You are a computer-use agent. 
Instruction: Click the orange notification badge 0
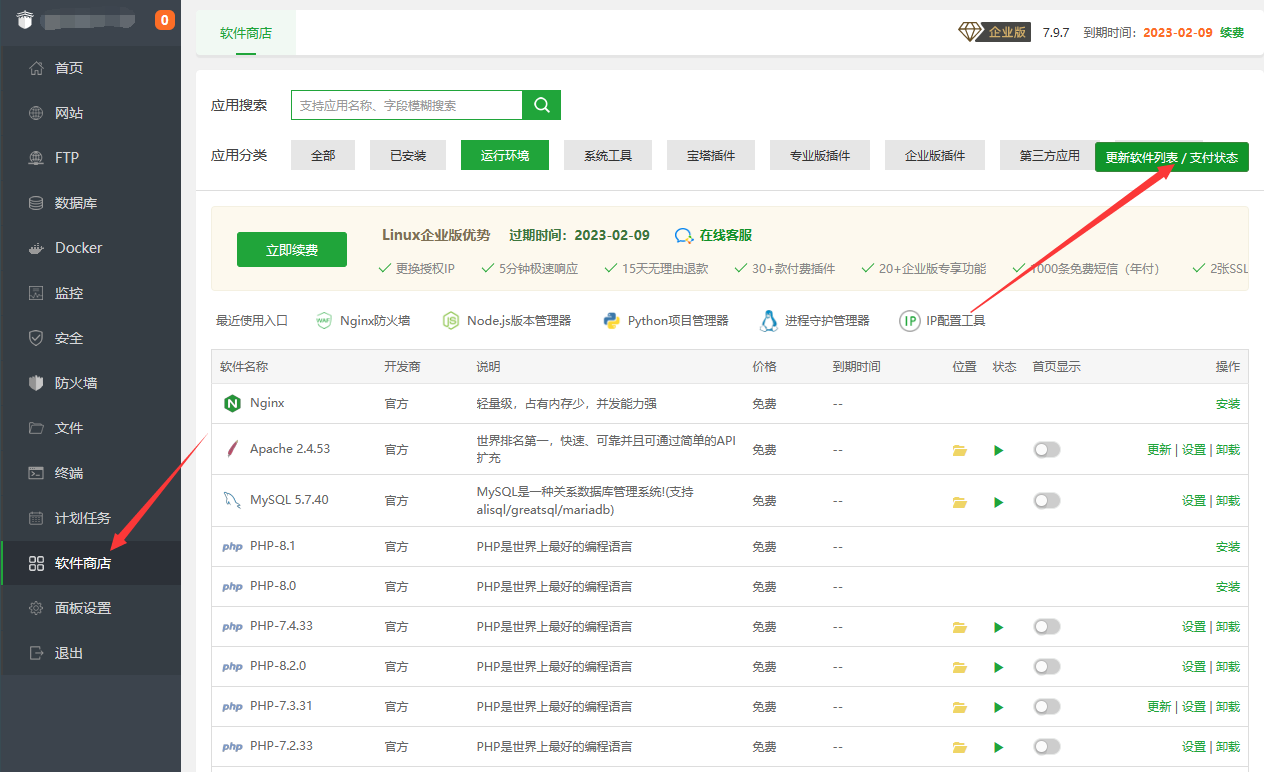165,20
